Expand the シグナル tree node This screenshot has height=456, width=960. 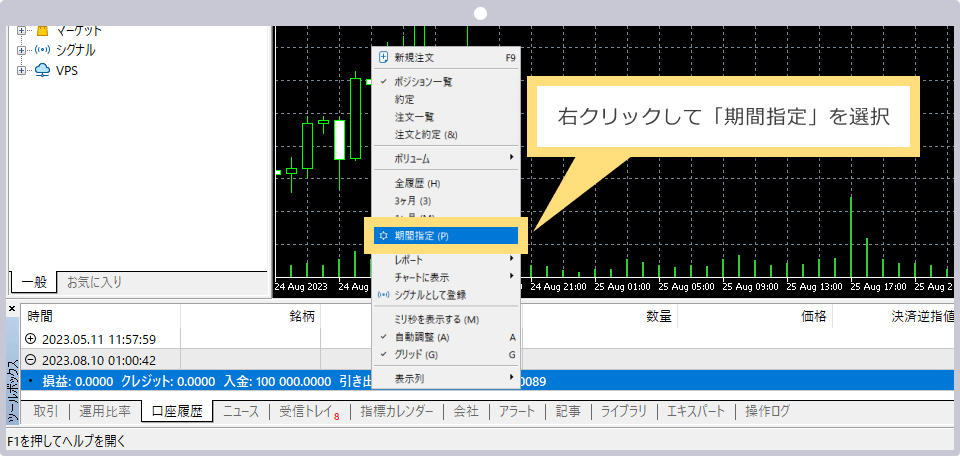point(22,50)
